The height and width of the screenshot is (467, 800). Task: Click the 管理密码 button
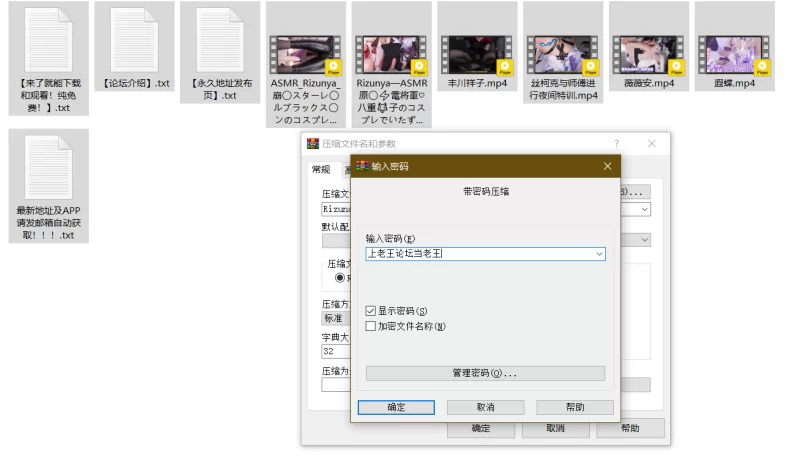click(x=485, y=373)
